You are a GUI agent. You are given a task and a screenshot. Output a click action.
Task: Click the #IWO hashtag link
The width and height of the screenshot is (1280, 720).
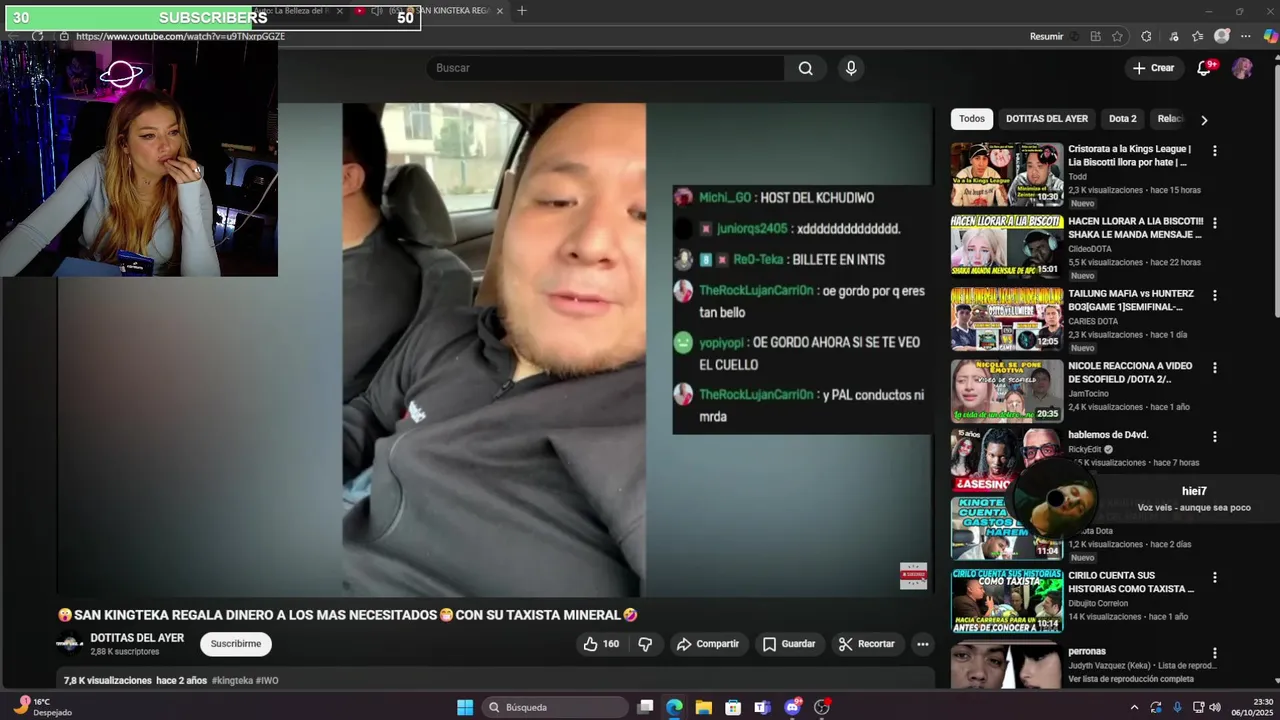click(x=267, y=680)
